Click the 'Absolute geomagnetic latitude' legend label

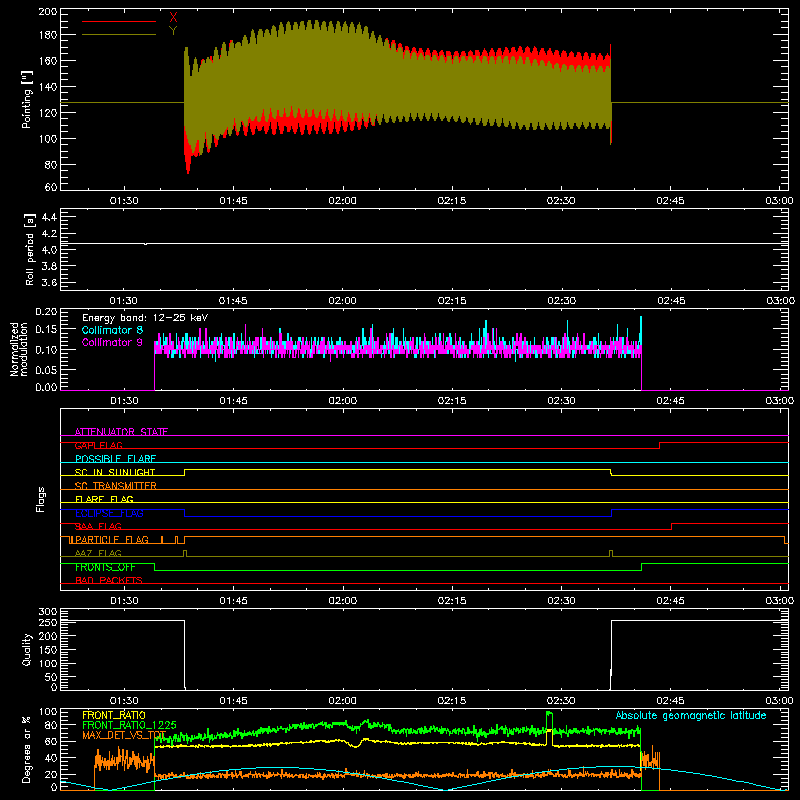pos(691,715)
